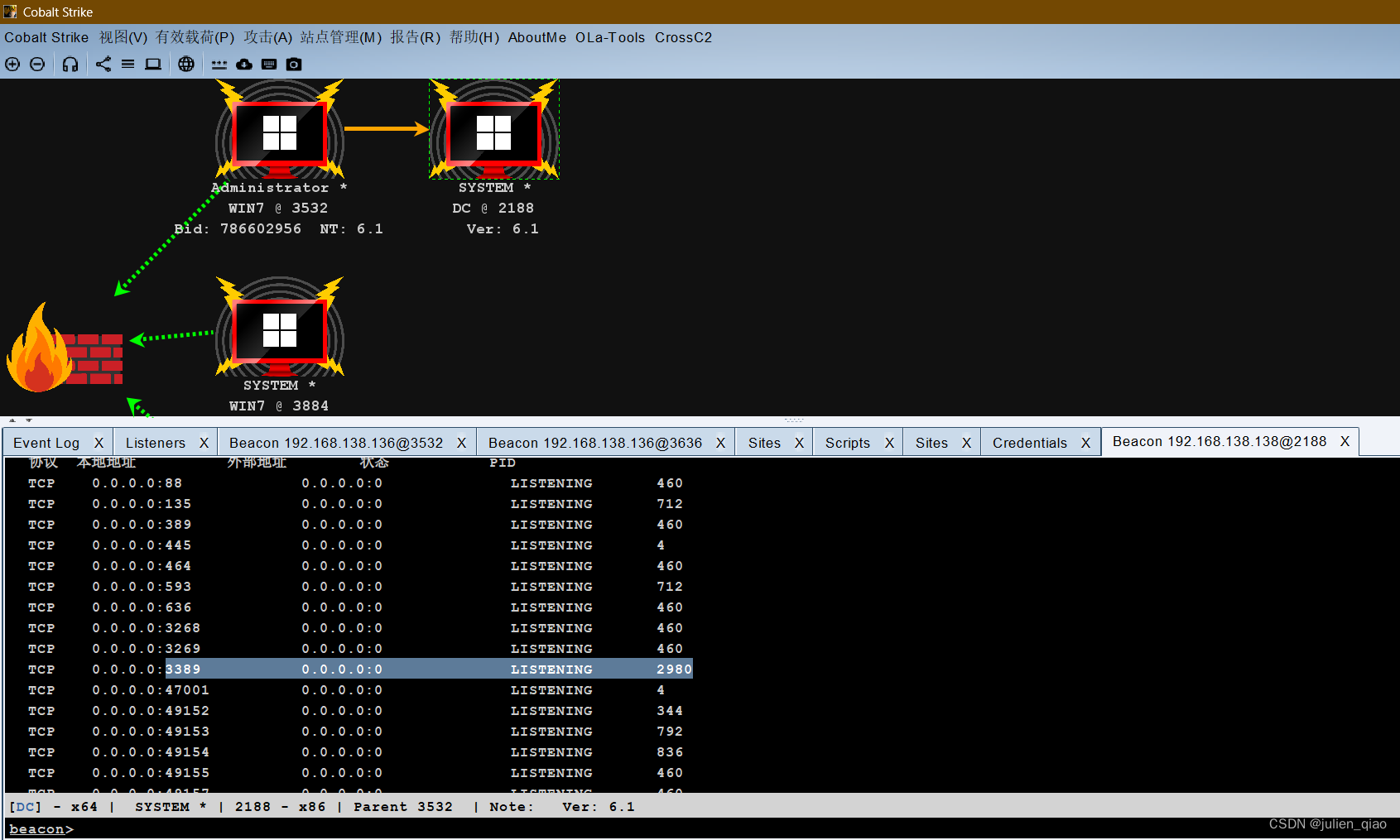1400x840 pixels.
Task: Open the AboutMe menu
Action: (x=536, y=37)
